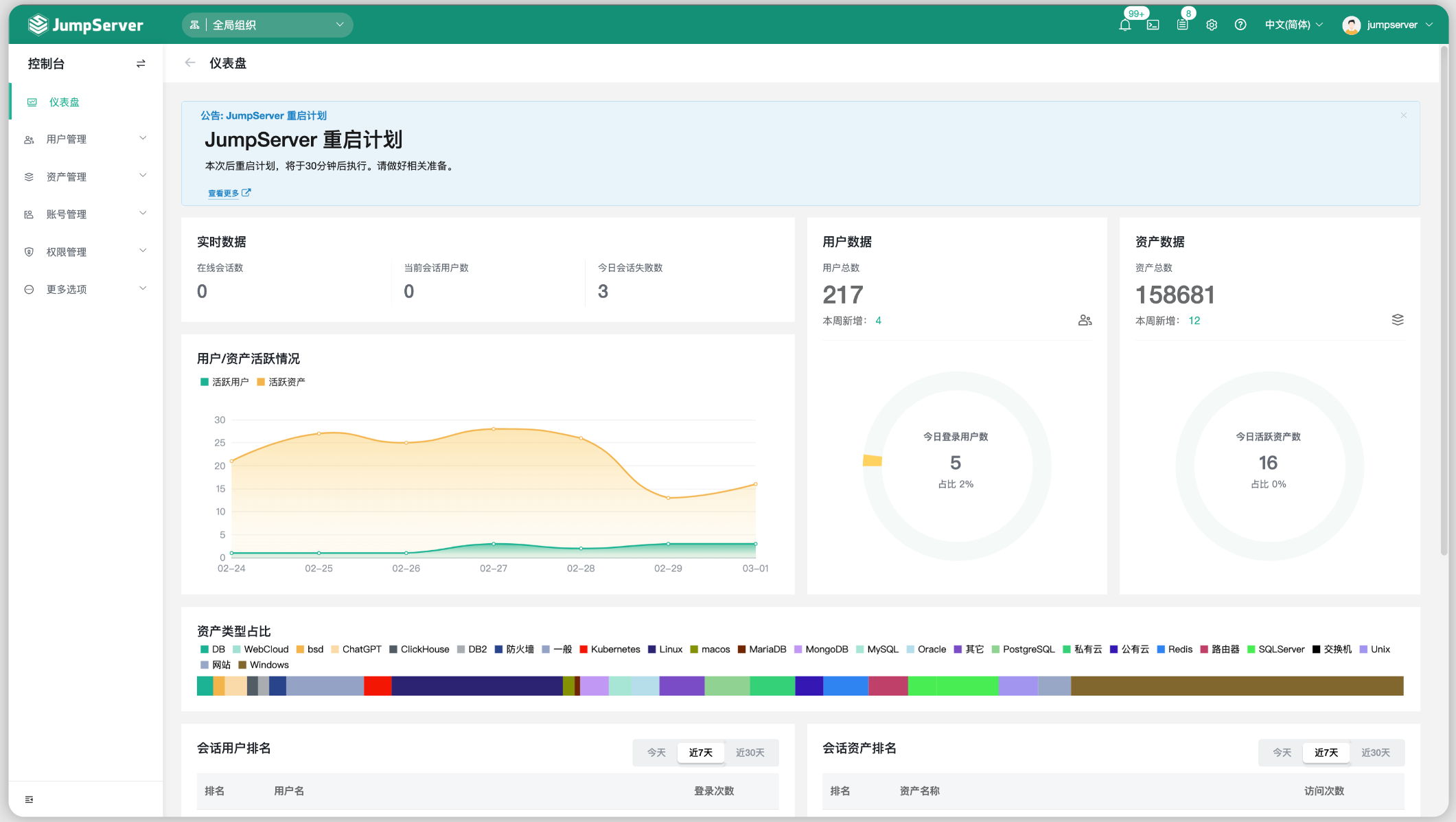Image resolution: width=1456 pixels, height=822 pixels.
Task: Open the 中文(简体) language dropdown
Action: (x=1294, y=25)
